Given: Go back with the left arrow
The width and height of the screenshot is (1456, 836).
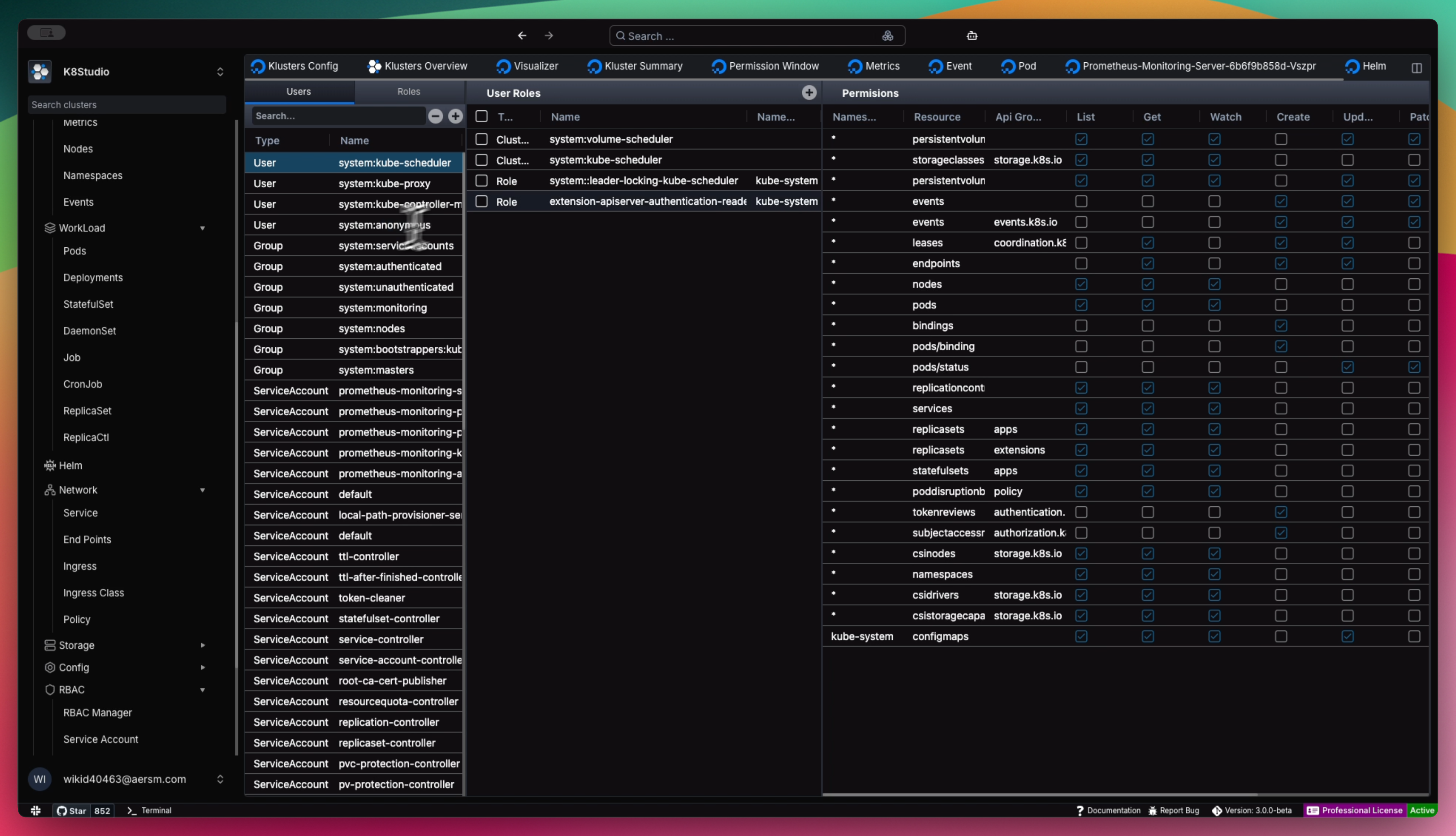Looking at the screenshot, I should 522,36.
